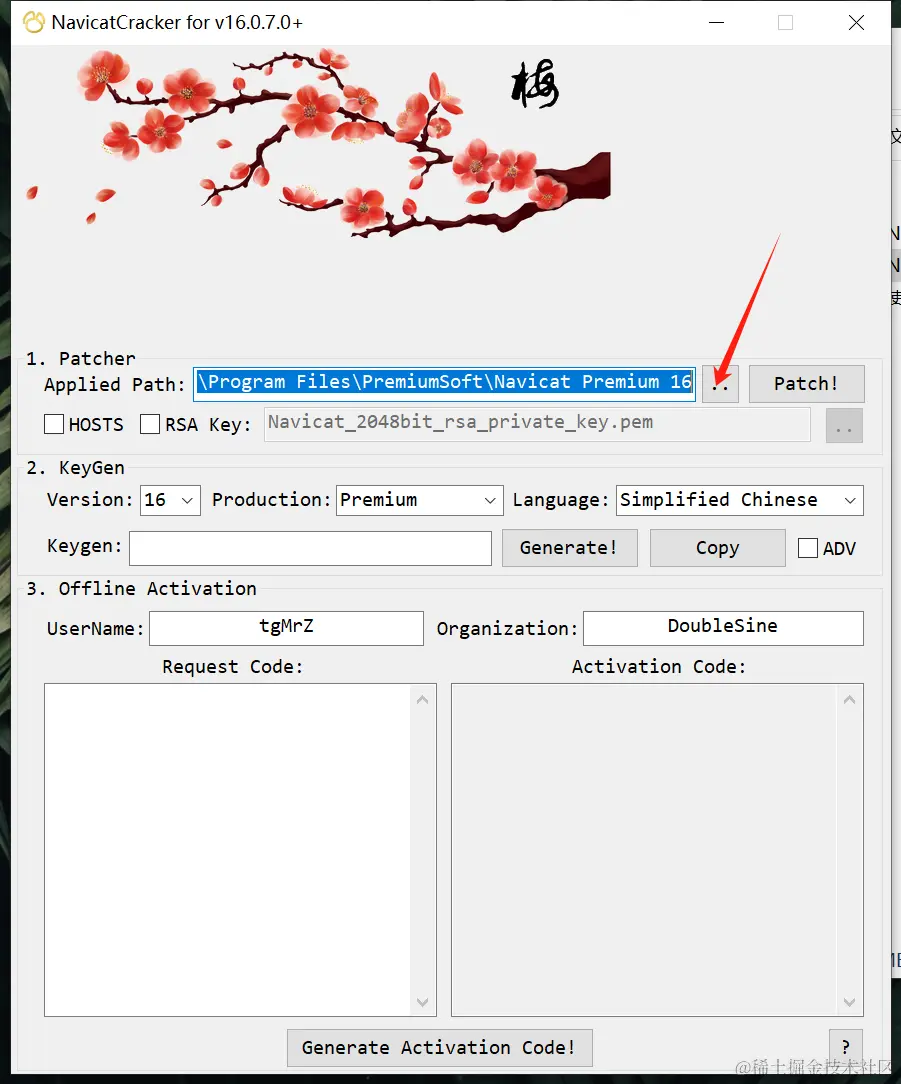Click the "1. Patcher" group label

(80, 358)
